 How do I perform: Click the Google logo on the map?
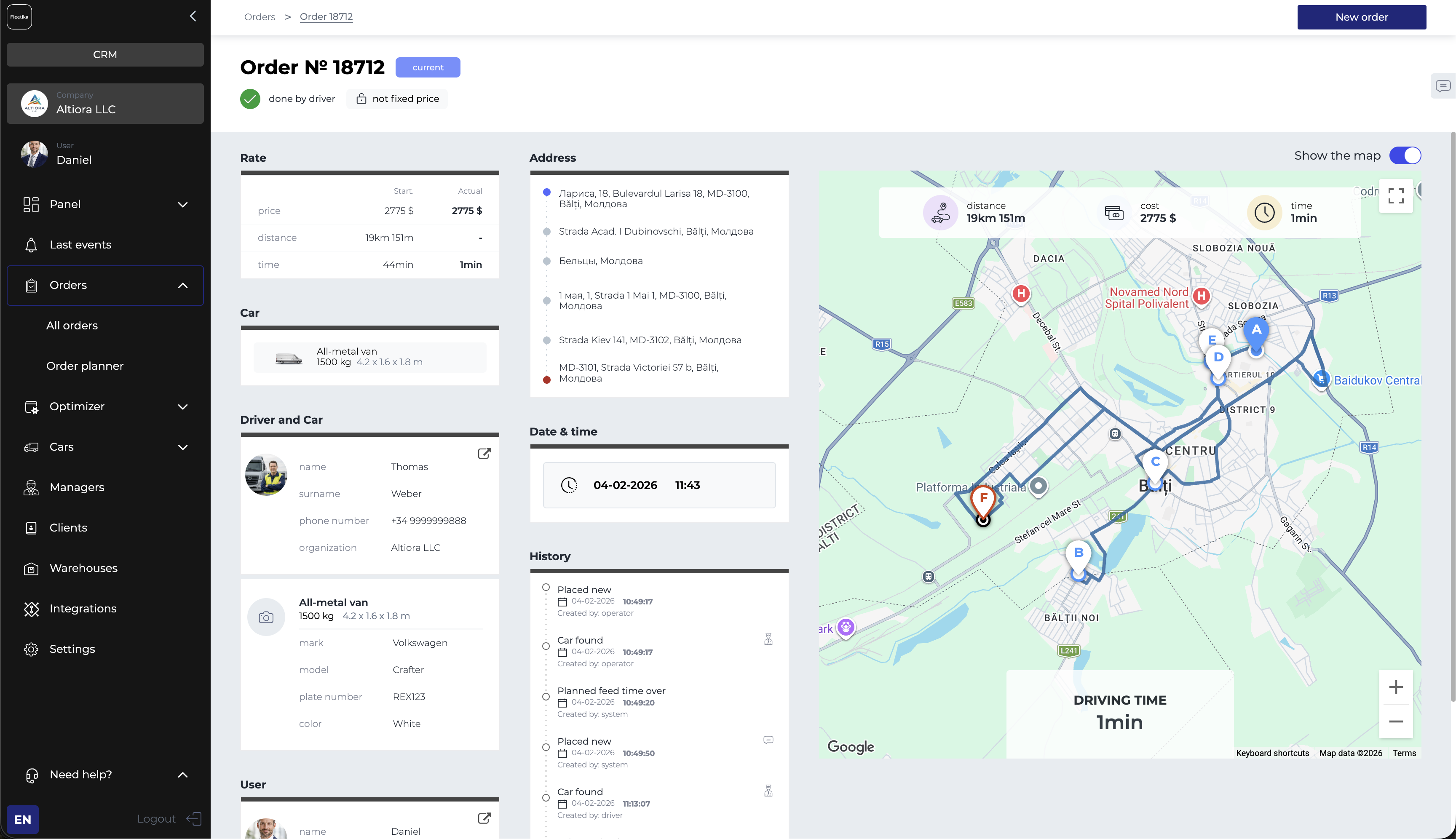851,747
